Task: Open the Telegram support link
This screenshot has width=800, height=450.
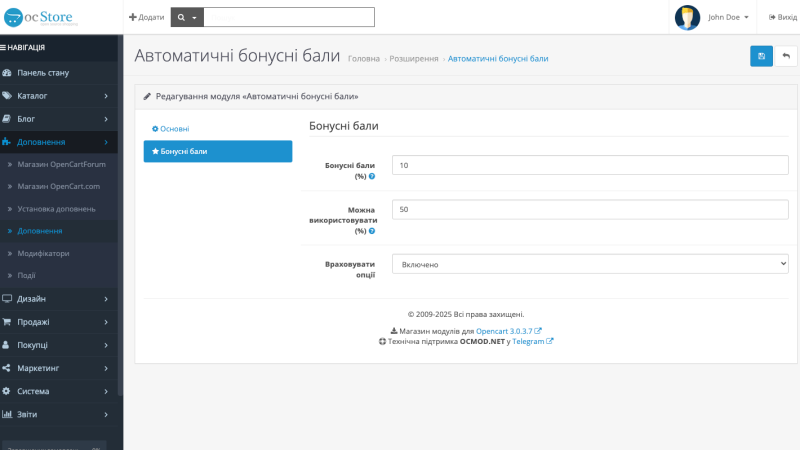Action: click(x=533, y=341)
